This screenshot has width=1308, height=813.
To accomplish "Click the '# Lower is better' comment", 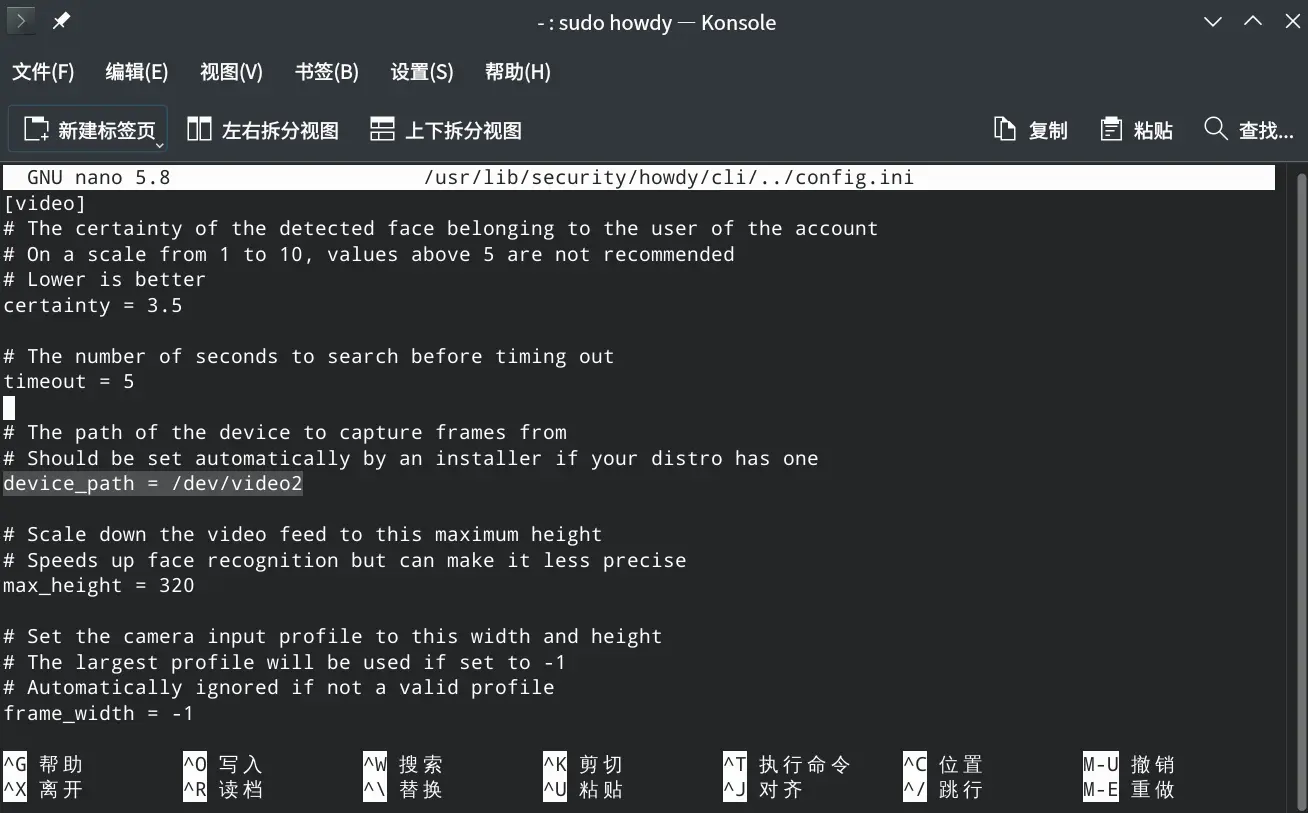I will click(x=105, y=279).
